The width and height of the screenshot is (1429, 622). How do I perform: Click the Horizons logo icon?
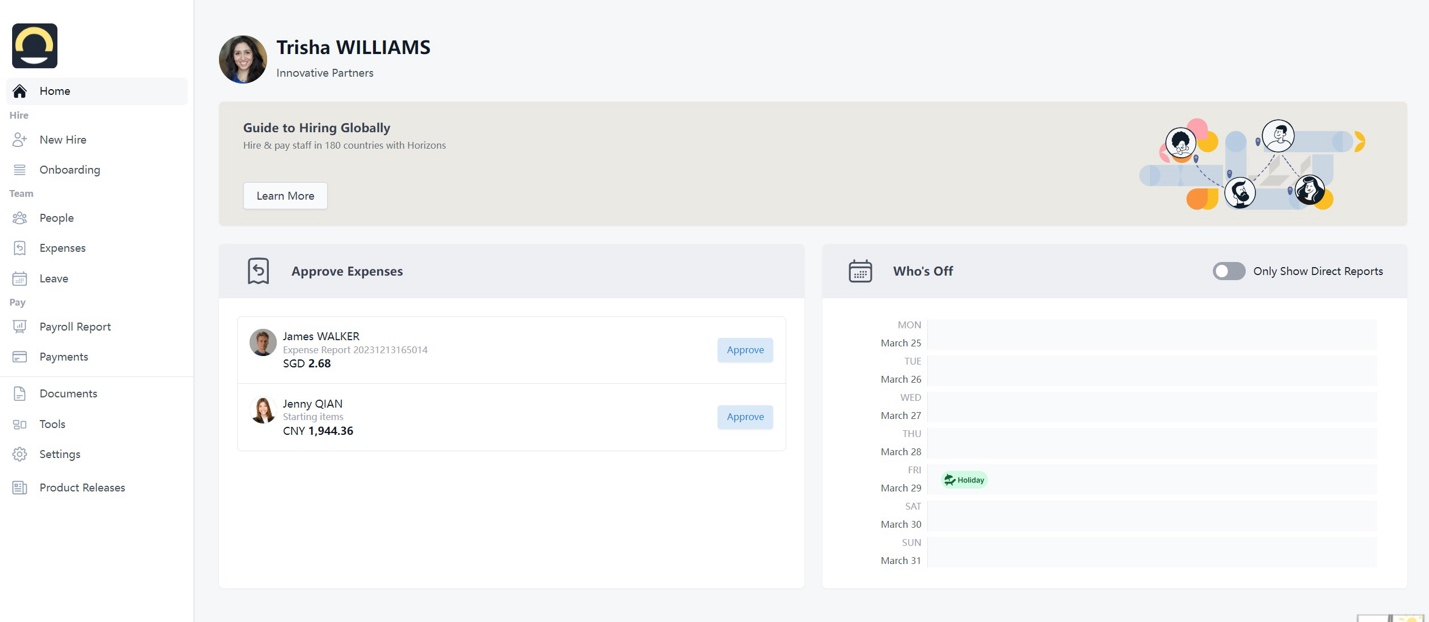point(35,46)
